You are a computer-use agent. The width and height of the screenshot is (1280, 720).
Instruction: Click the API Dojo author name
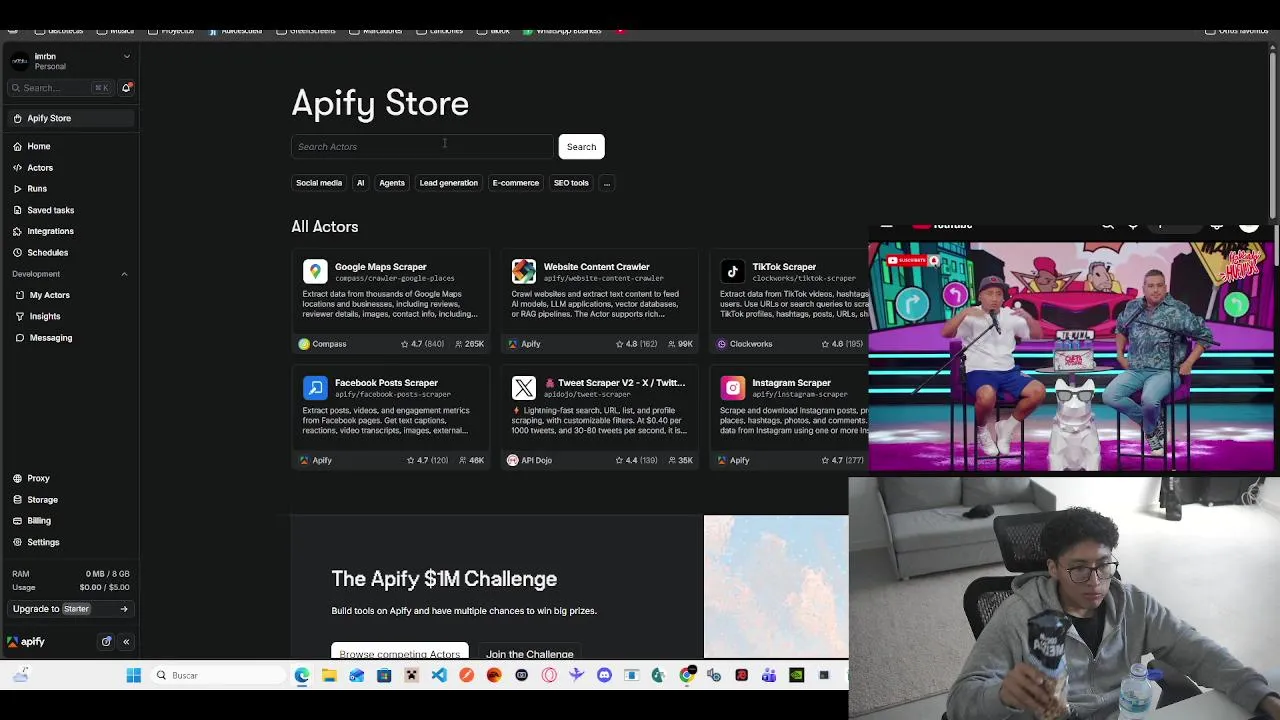[x=536, y=460]
